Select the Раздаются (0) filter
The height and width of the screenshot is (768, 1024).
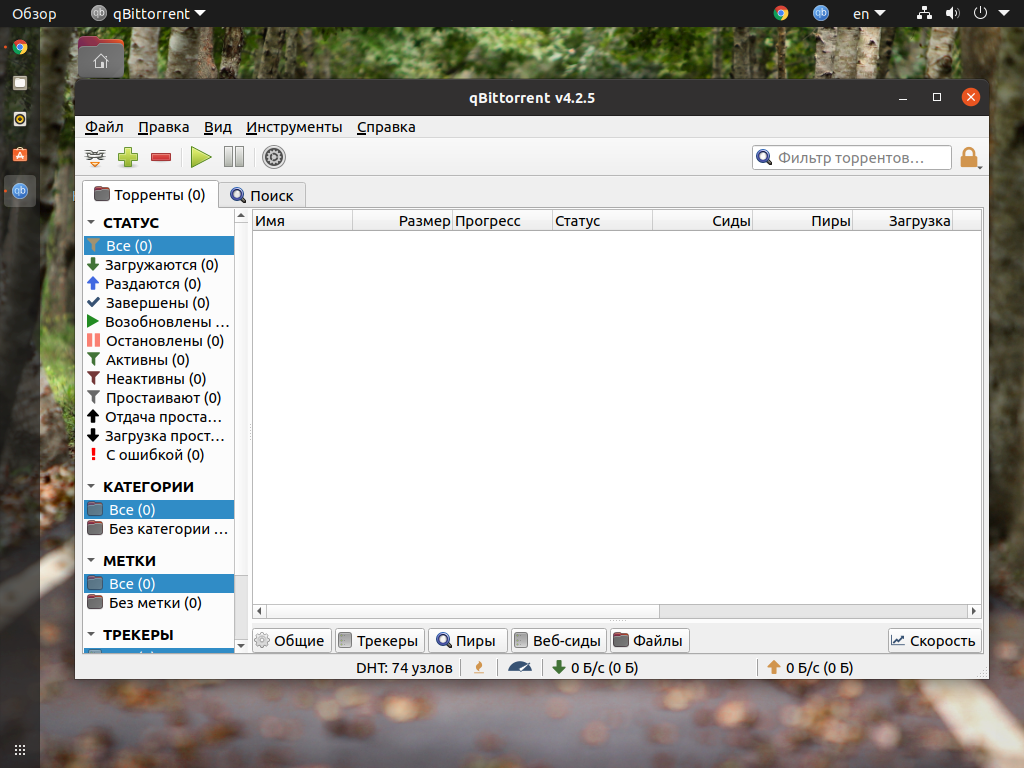(x=159, y=283)
